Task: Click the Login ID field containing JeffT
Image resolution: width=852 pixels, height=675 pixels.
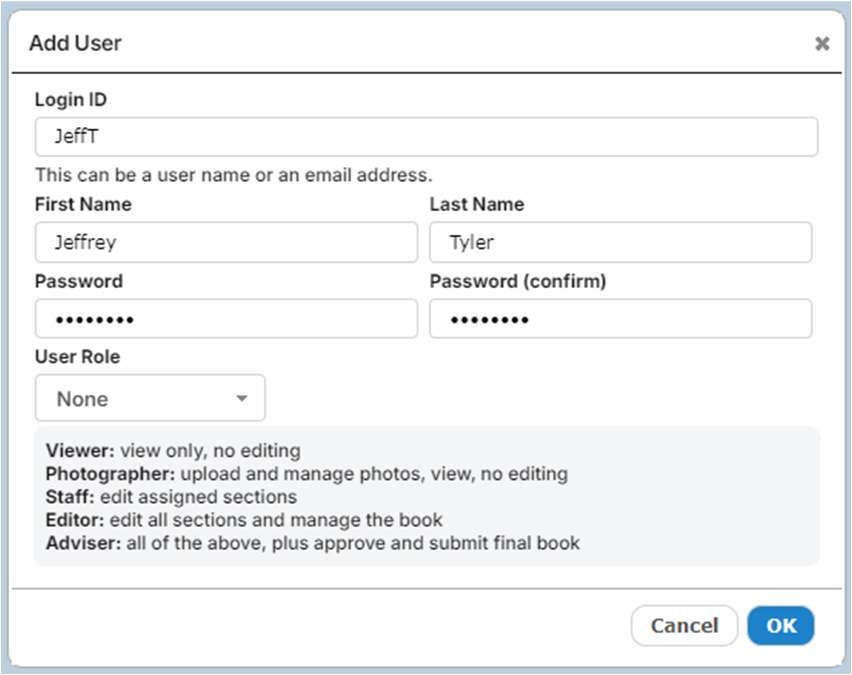Action: (x=426, y=136)
